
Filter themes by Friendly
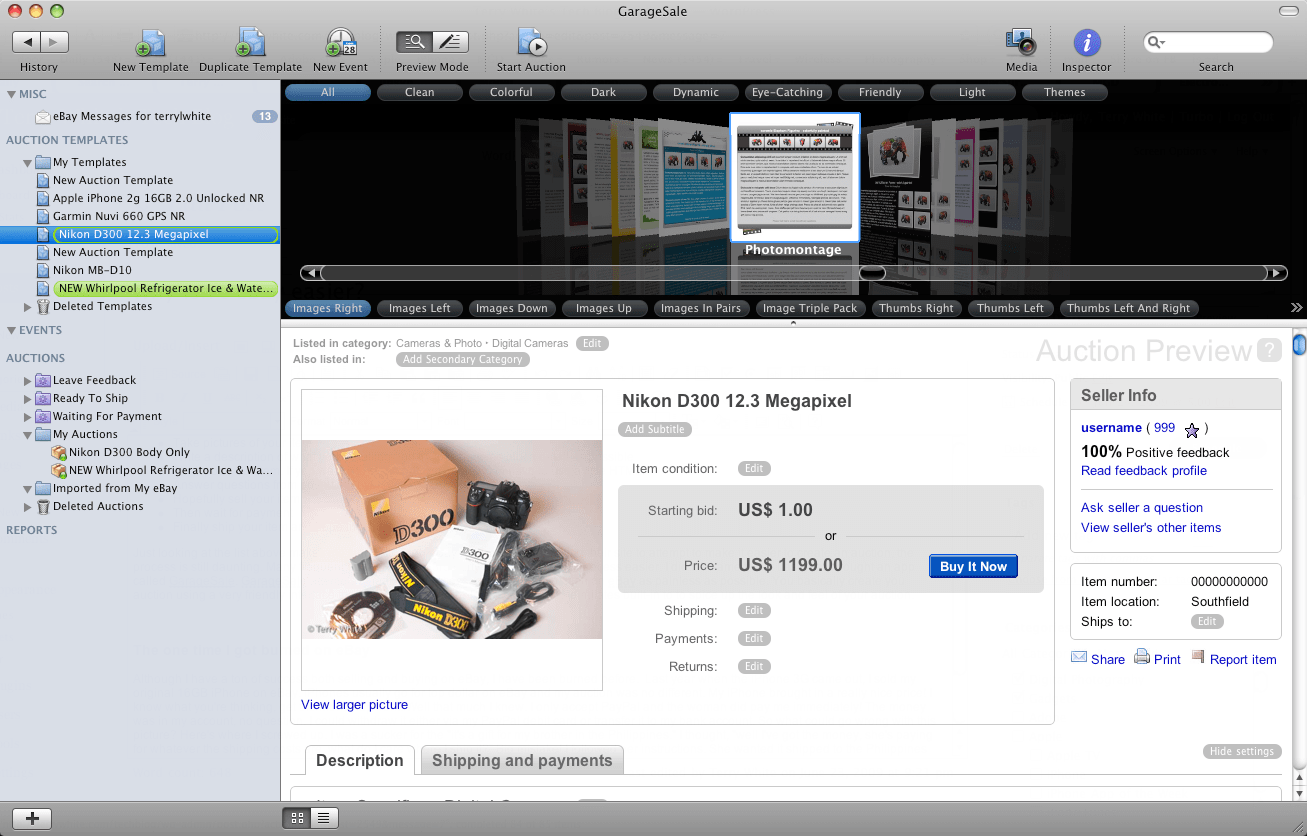point(880,92)
